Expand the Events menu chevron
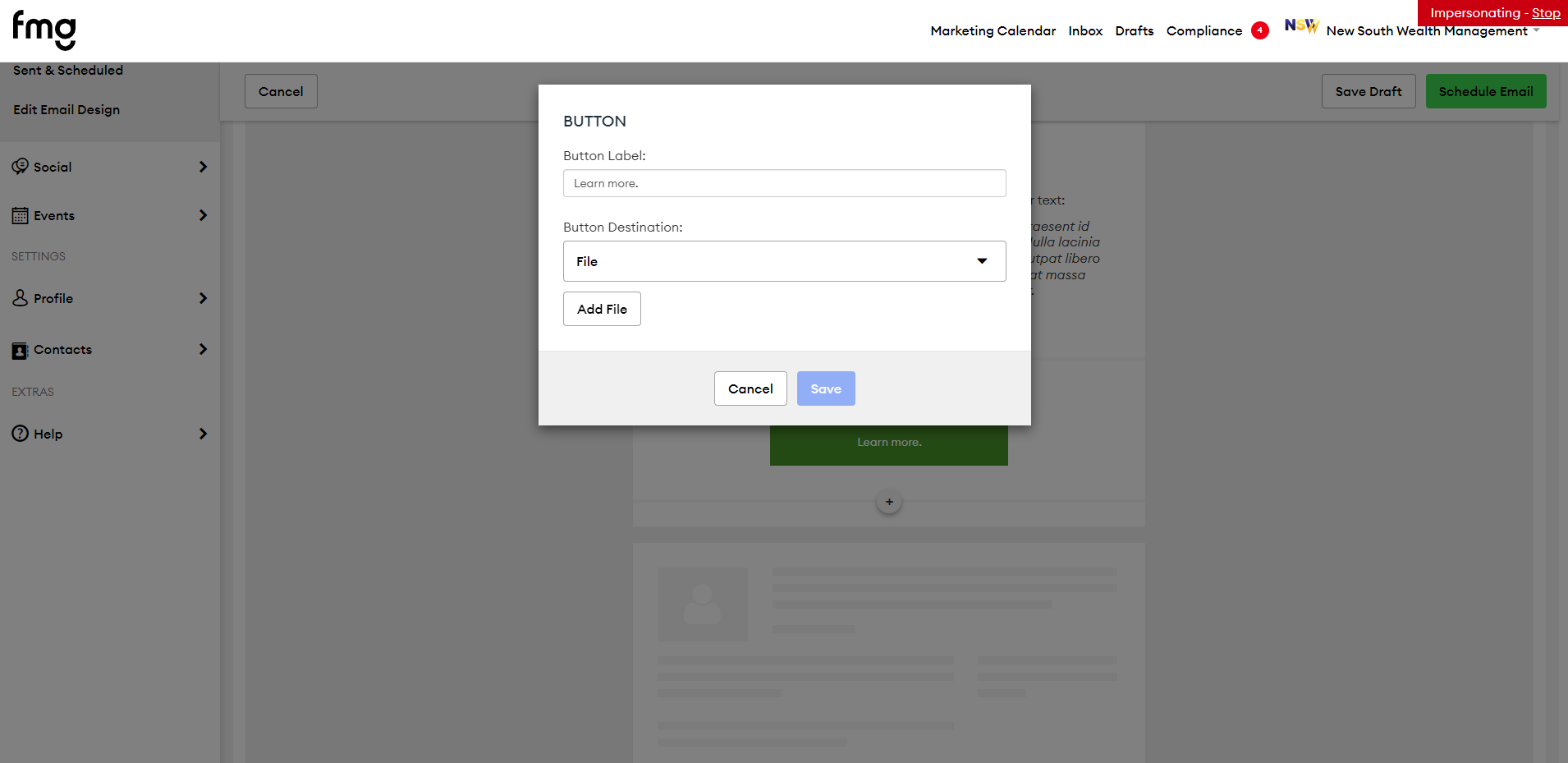The image size is (1568, 763). 203,215
